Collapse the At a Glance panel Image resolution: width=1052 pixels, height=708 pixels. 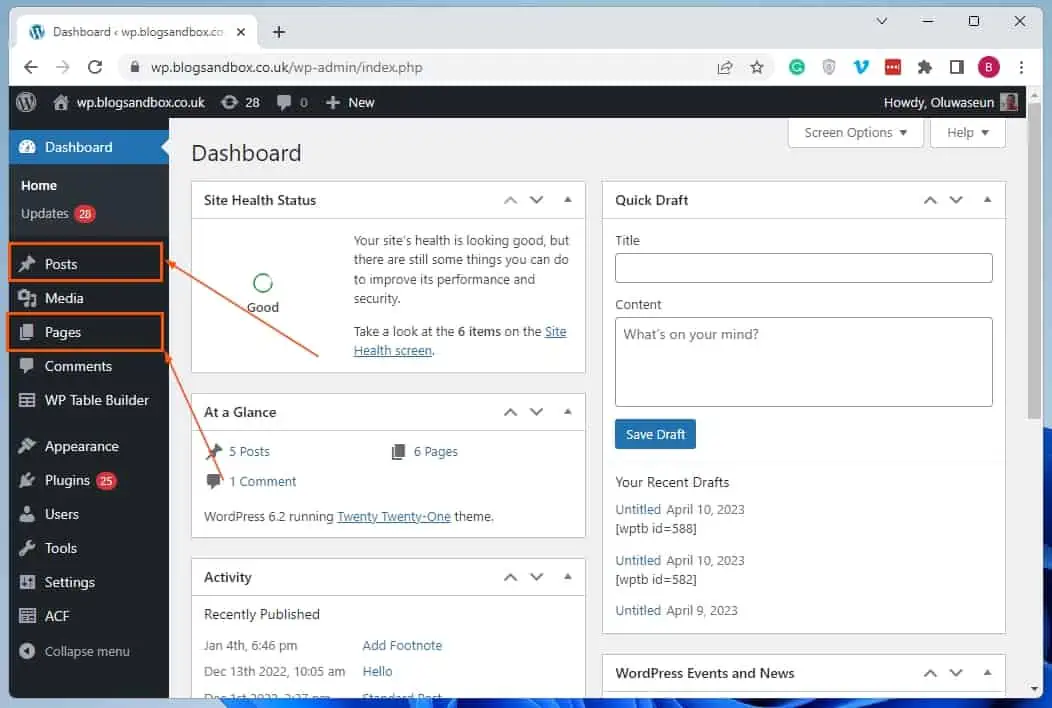pos(568,412)
